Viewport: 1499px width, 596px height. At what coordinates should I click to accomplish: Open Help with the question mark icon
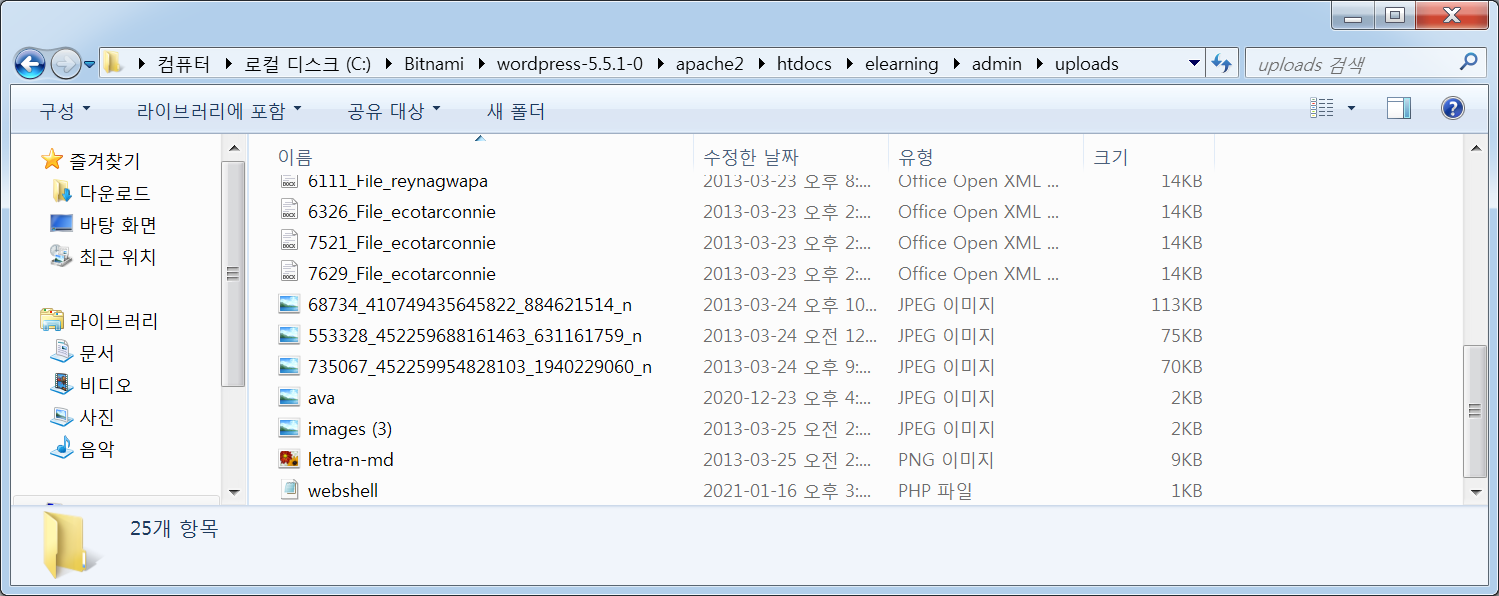[1453, 108]
